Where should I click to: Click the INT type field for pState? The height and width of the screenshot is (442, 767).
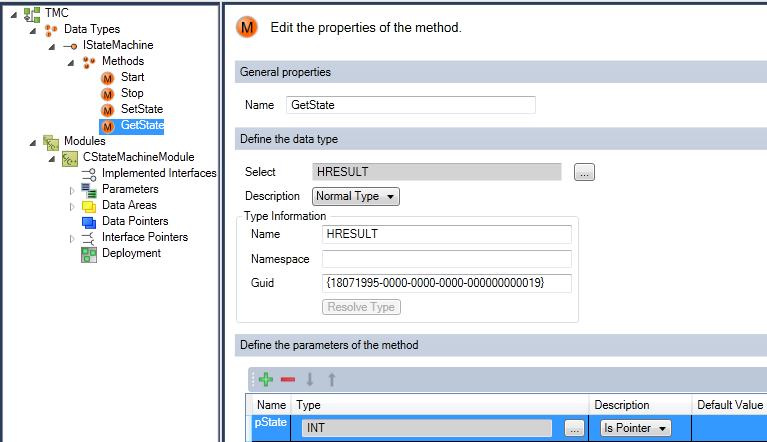[x=427, y=428]
